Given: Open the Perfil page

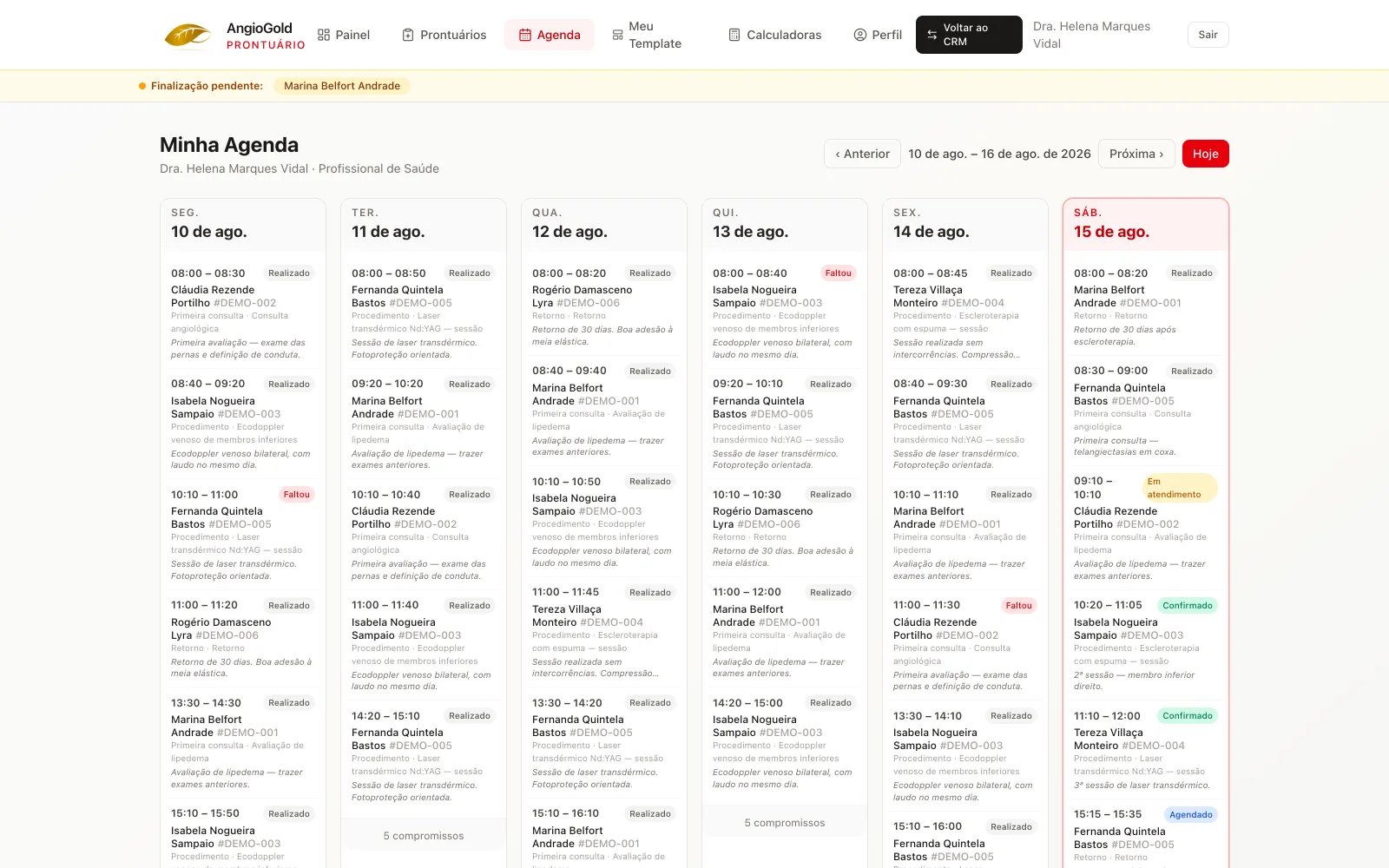Looking at the screenshot, I should click(x=878, y=35).
